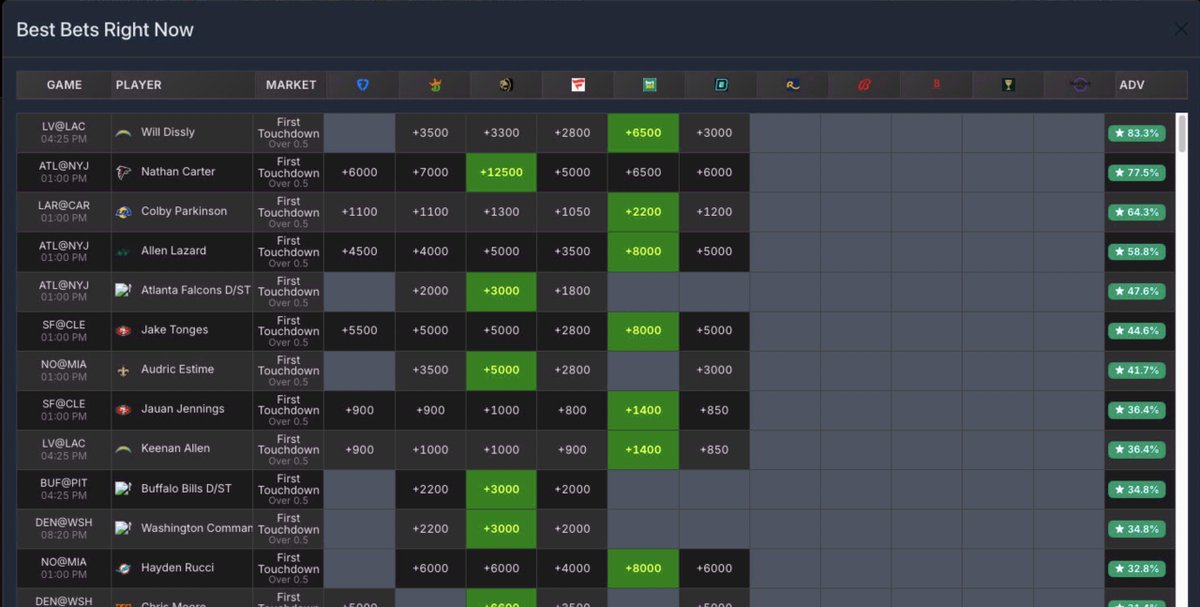Click the DraftKings crown column icon
Viewport: 1200px width, 607px height.
[435, 85]
